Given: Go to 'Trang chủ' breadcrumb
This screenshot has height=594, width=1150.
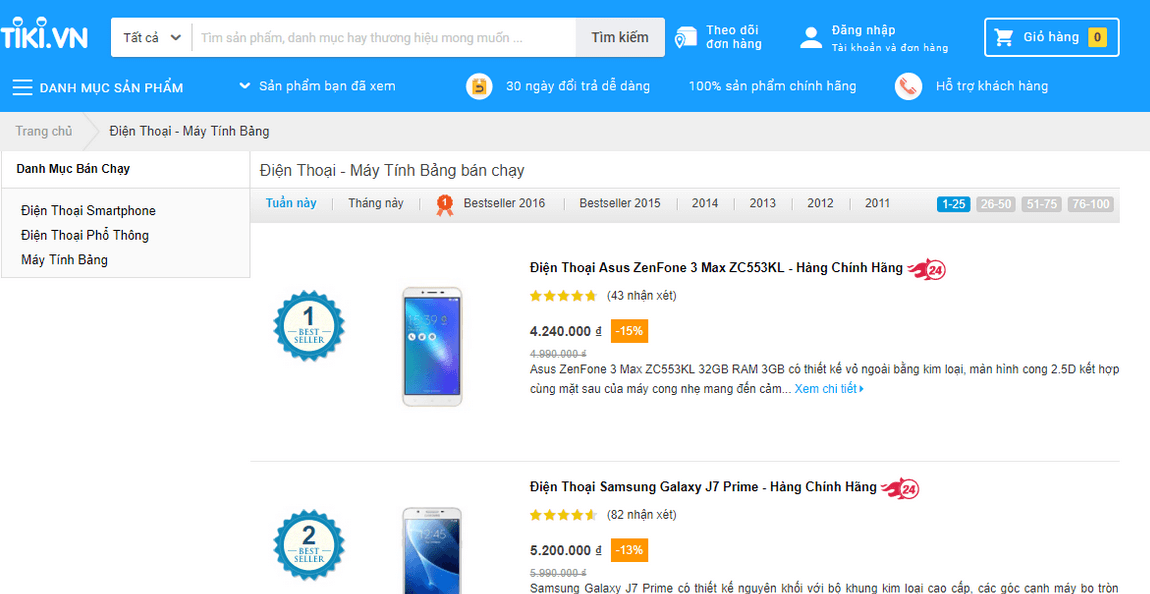Looking at the screenshot, I should click(x=44, y=131).
